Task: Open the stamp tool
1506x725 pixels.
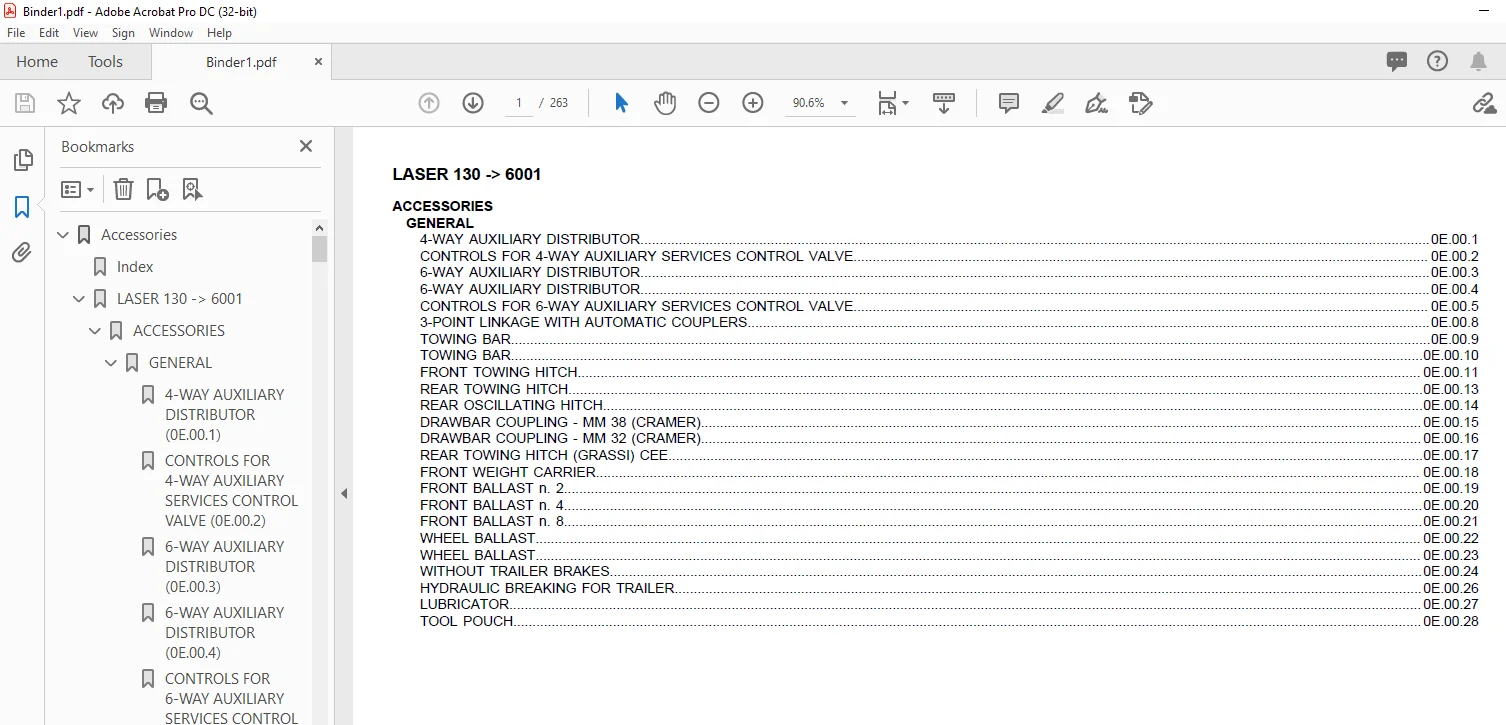Action: coord(1141,103)
